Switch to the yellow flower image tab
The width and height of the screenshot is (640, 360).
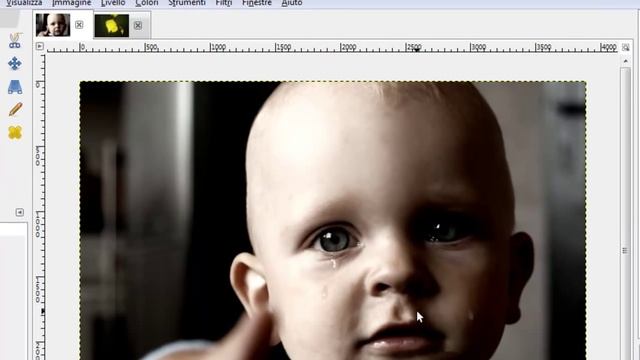(x=112, y=26)
